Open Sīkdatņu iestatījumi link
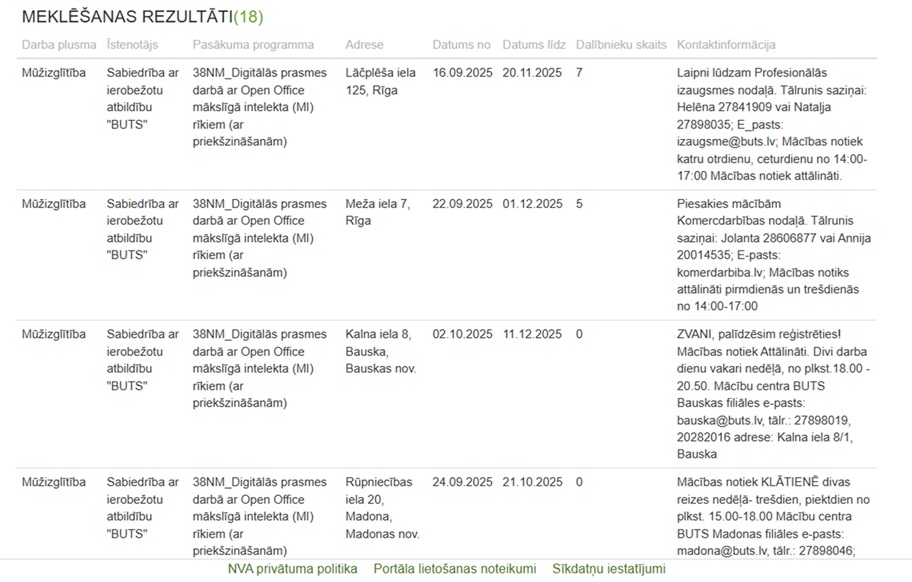The image size is (912, 582). click(608, 569)
